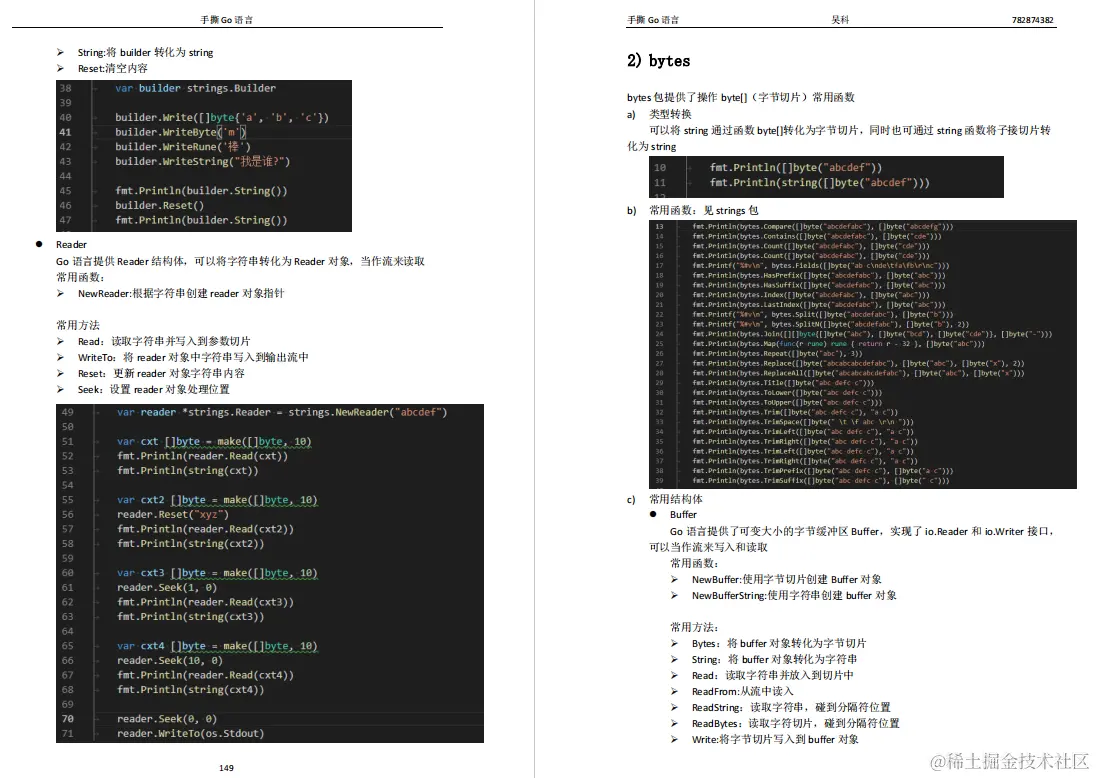Select code line 63 'fmt.Println(string(cxt3))'

pyautogui.click(x=190, y=617)
